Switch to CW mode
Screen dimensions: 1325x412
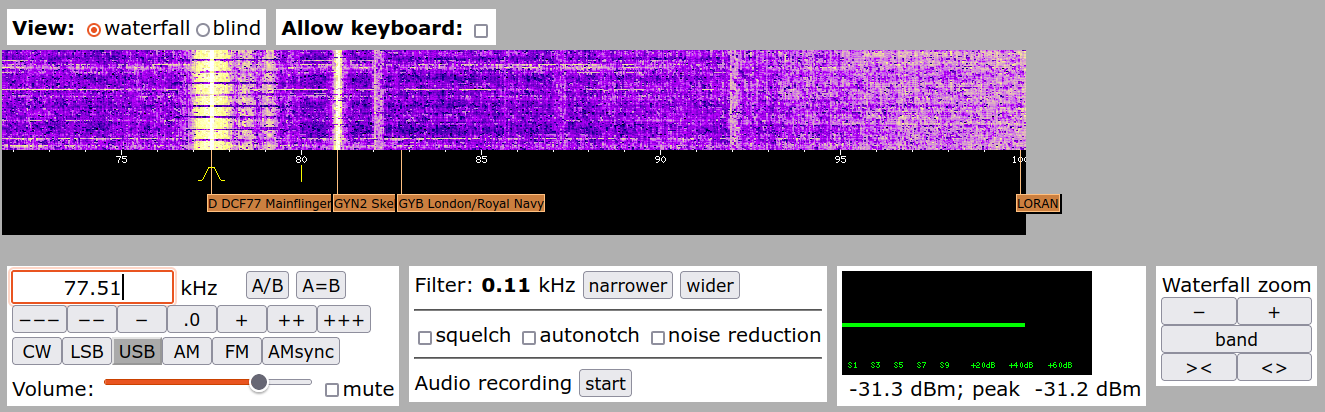[36, 352]
